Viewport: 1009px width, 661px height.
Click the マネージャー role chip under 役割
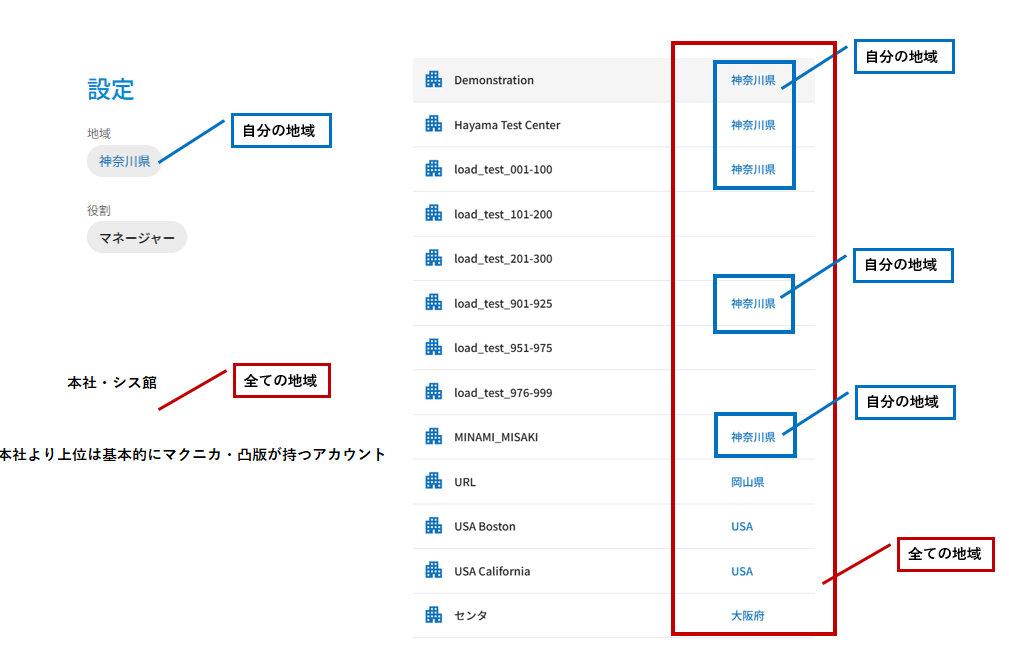coord(137,238)
